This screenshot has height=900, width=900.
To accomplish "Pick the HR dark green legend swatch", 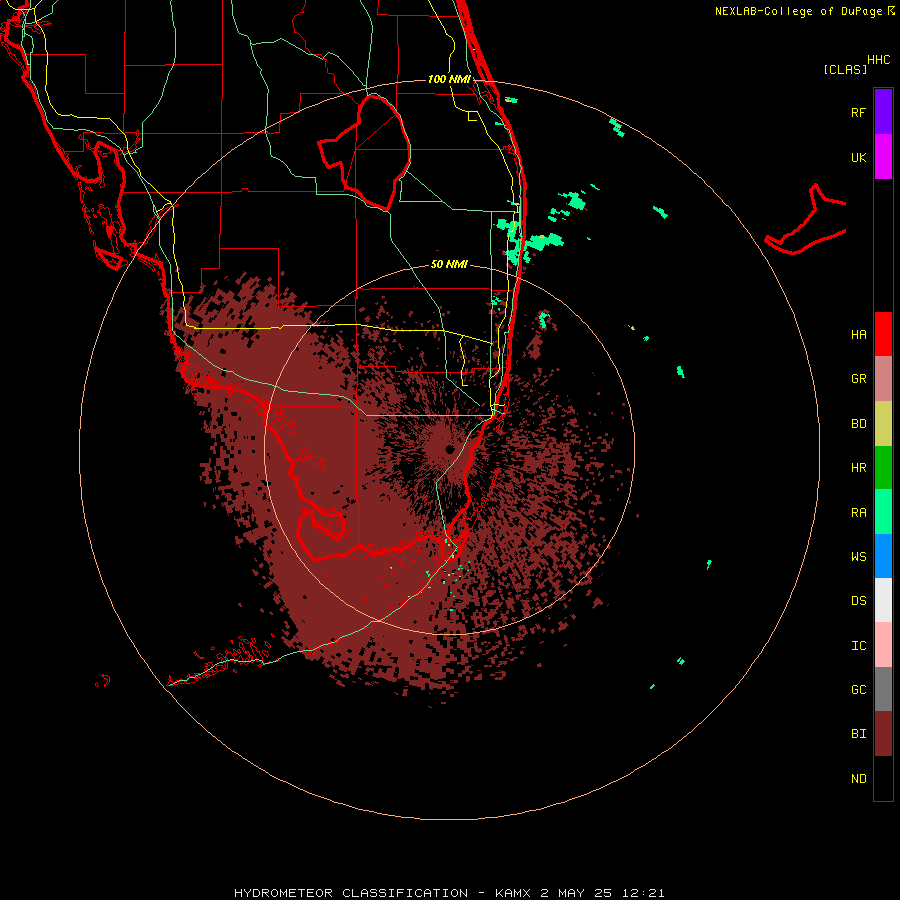I will (883, 468).
